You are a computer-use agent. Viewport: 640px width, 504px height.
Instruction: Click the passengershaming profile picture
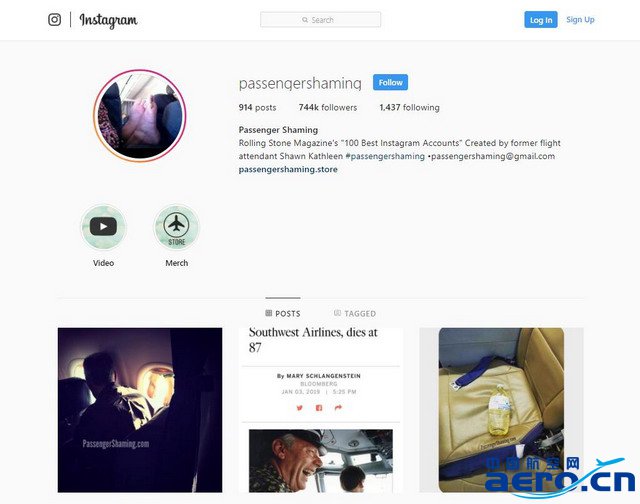140,115
